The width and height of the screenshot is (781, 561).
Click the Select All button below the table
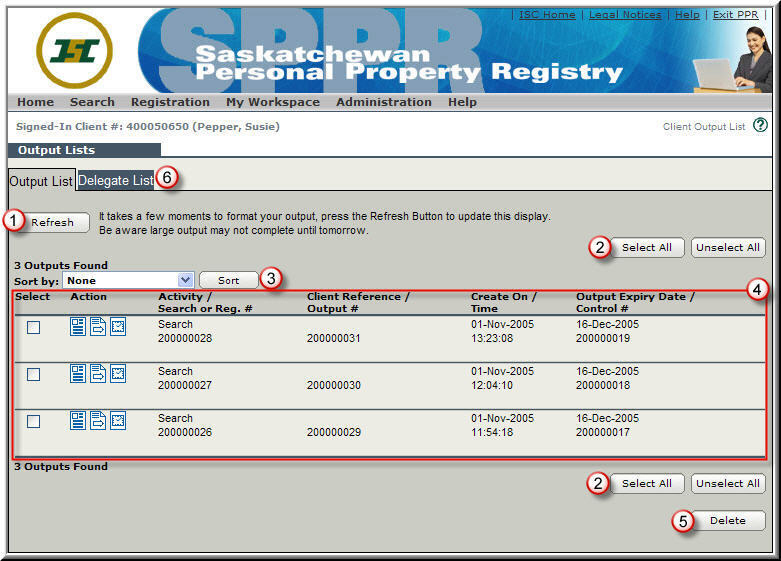point(647,484)
